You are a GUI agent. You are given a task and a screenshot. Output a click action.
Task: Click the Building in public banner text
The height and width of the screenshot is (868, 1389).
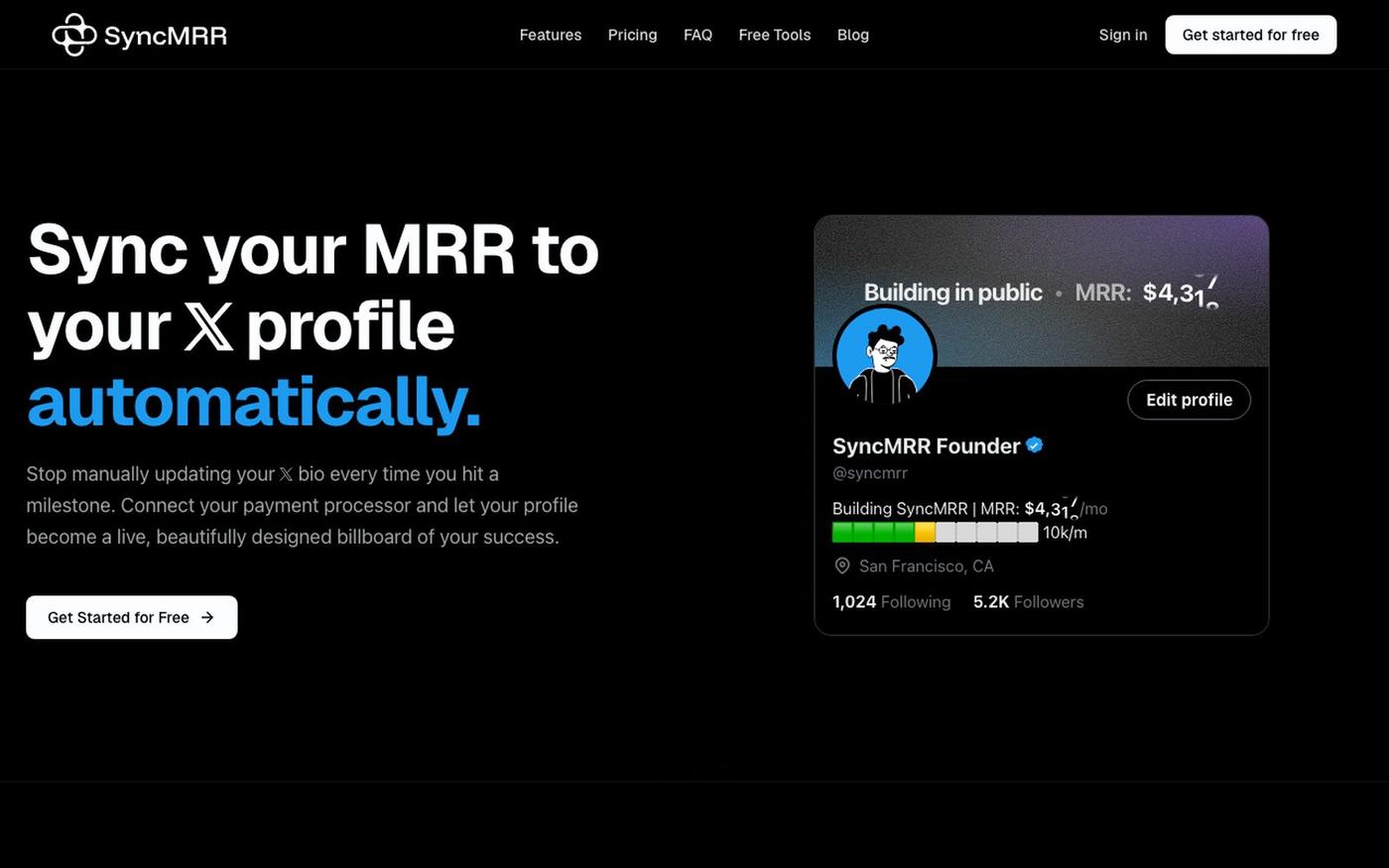point(953,293)
